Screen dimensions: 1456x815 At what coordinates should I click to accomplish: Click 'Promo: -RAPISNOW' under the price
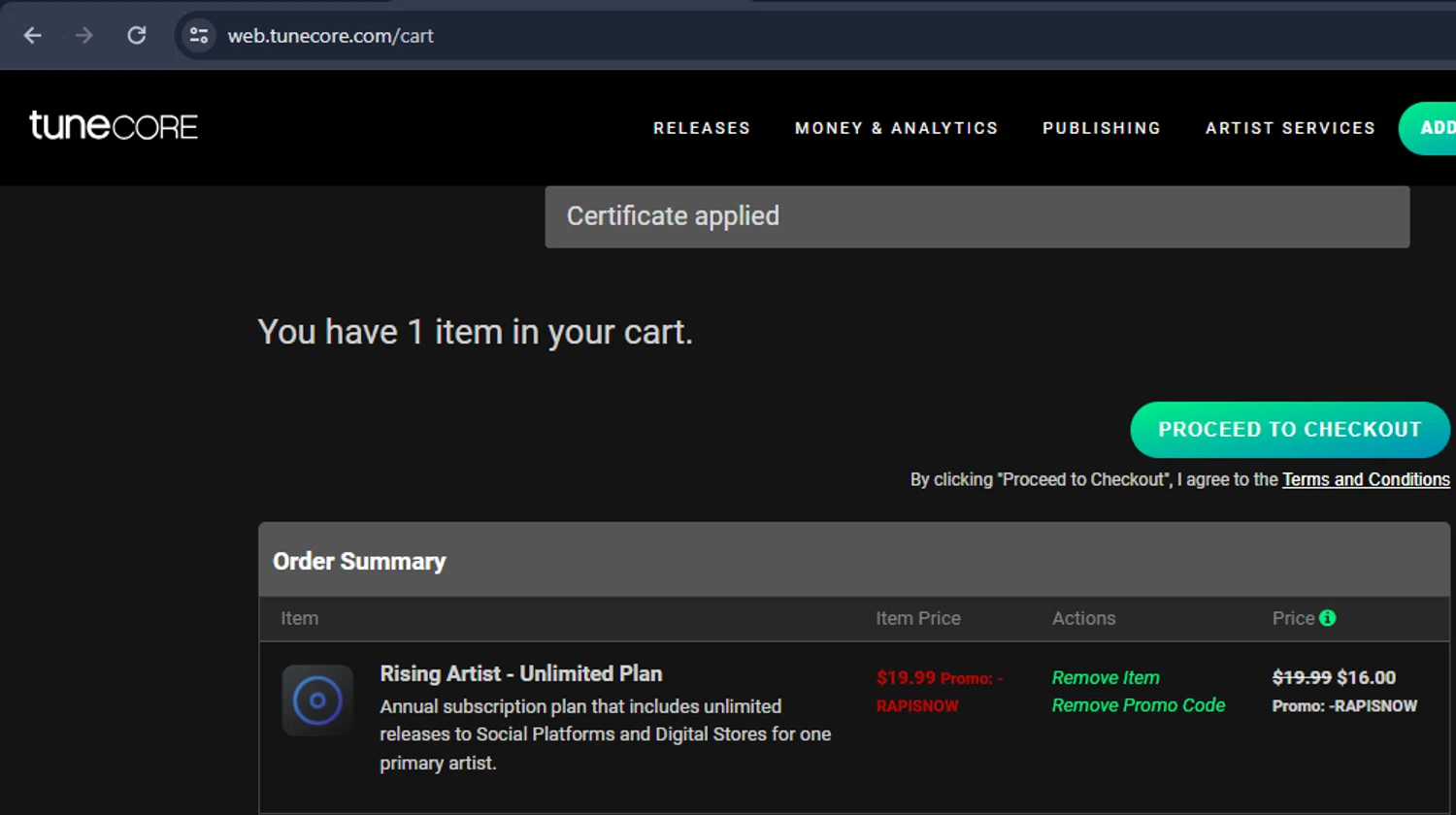point(1344,706)
